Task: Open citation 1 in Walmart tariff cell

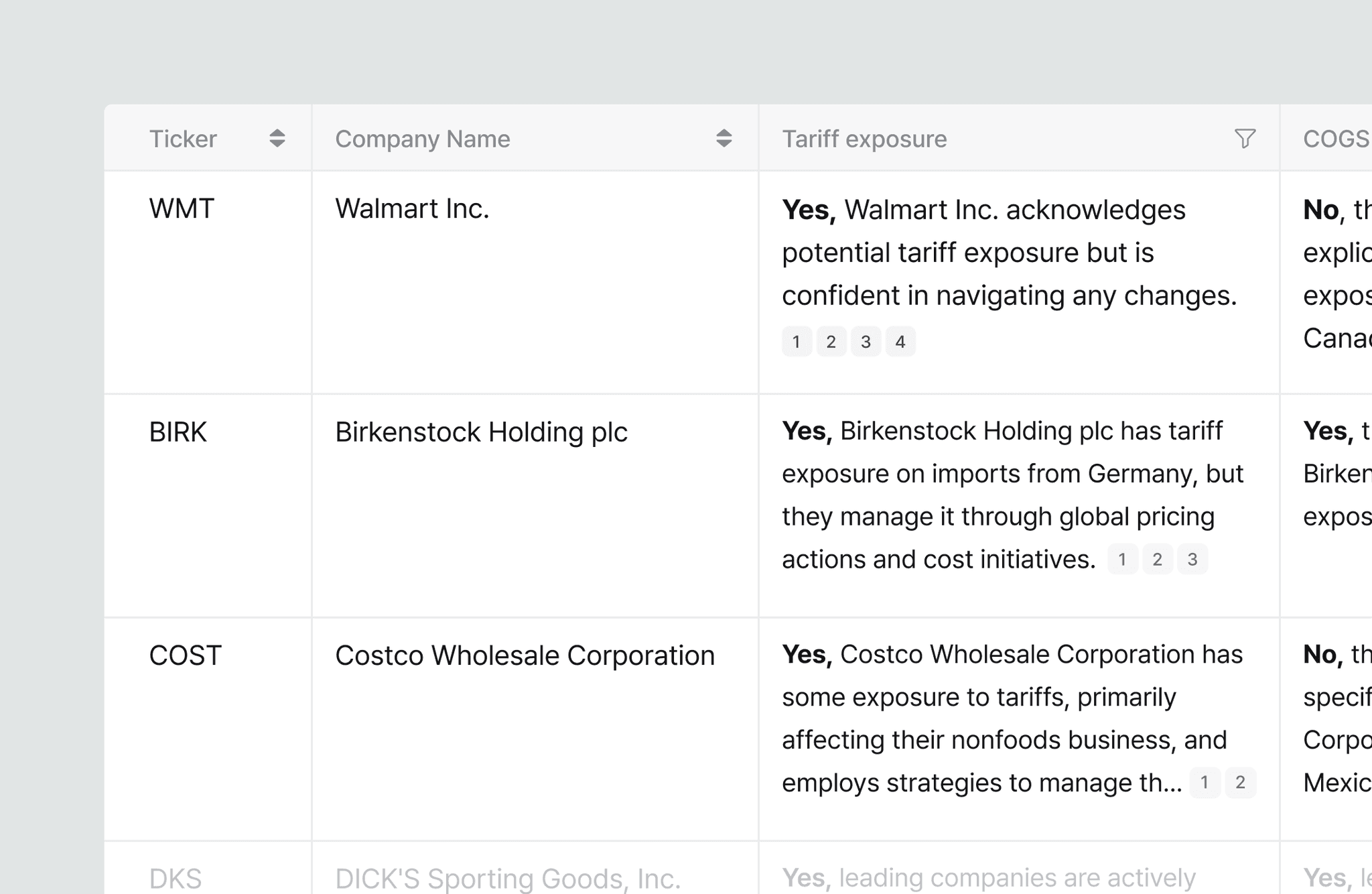Action: (797, 342)
